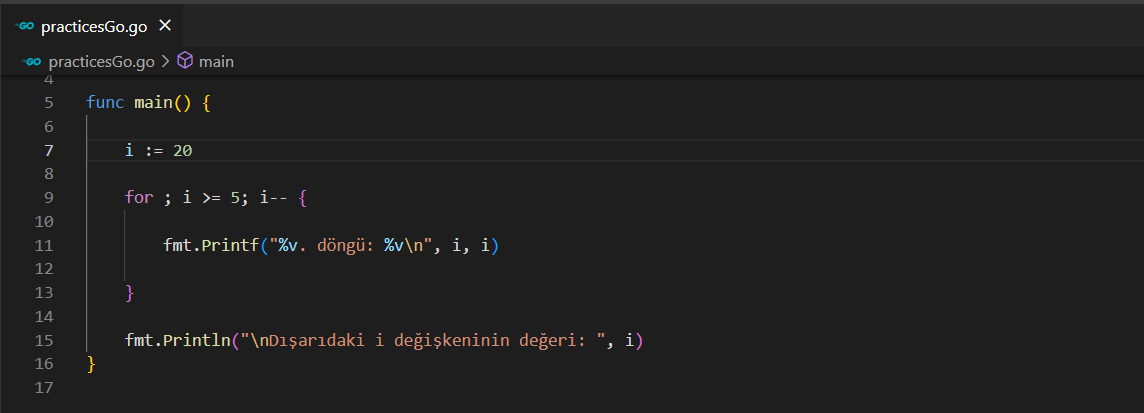Click the Go file icon in the editor tab

[x=25, y=26]
